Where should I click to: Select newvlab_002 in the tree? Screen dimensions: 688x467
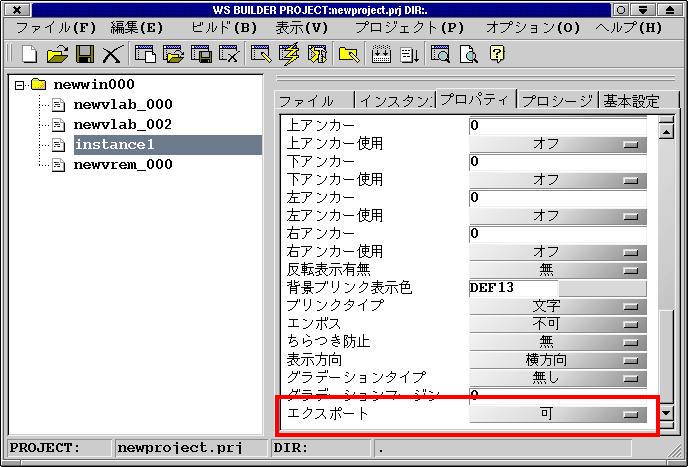coord(123,125)
